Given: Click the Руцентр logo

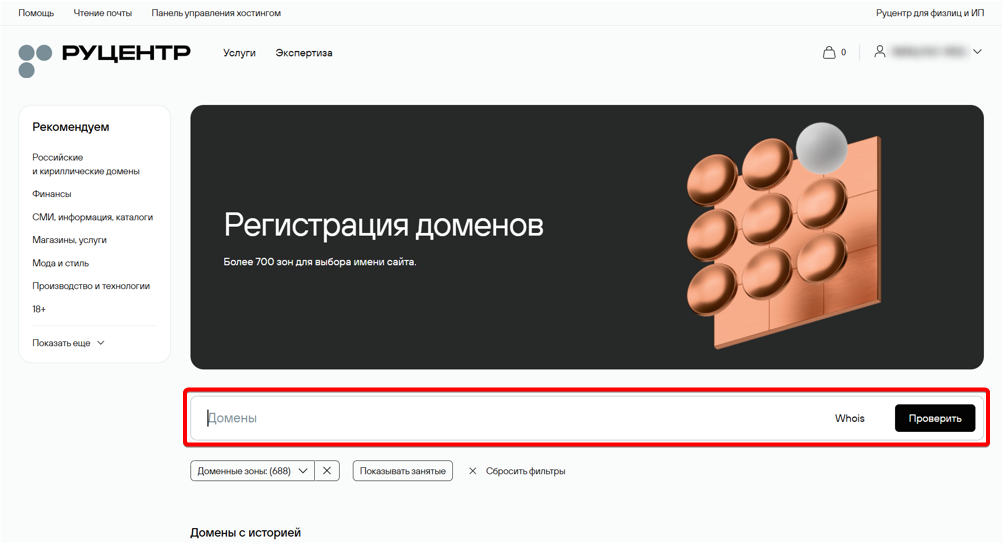Looking at the screenshot, I should [104, 60].
